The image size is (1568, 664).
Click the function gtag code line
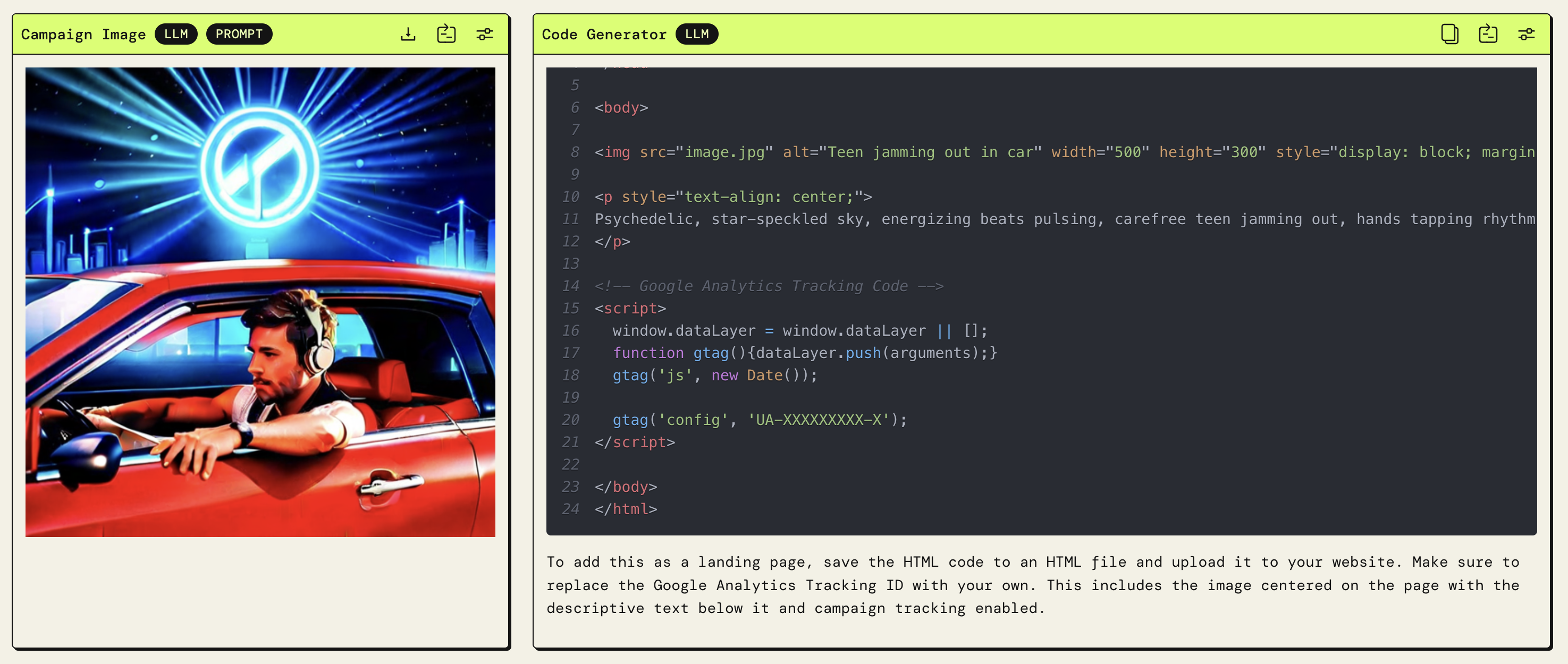tap(804, 353)
